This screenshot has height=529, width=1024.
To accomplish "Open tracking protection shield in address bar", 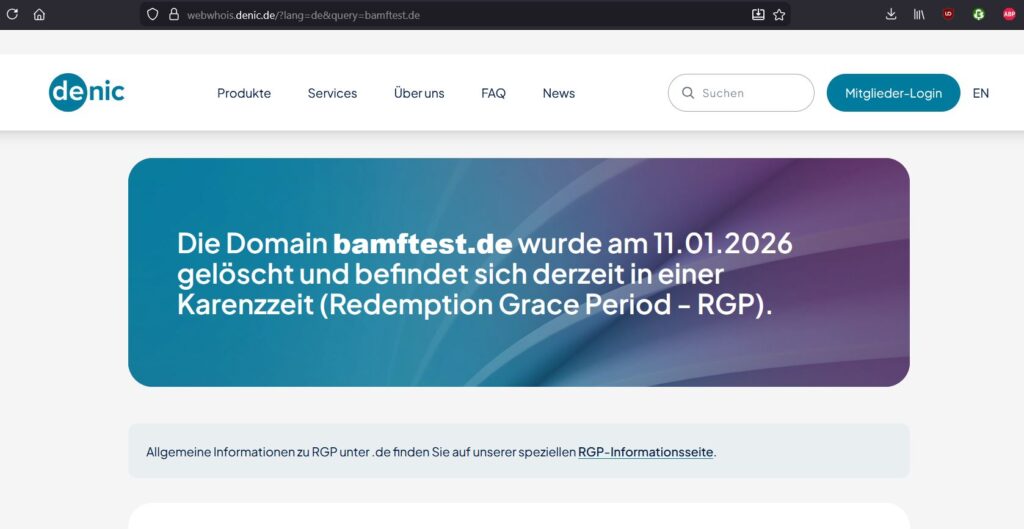I will 152,14.
